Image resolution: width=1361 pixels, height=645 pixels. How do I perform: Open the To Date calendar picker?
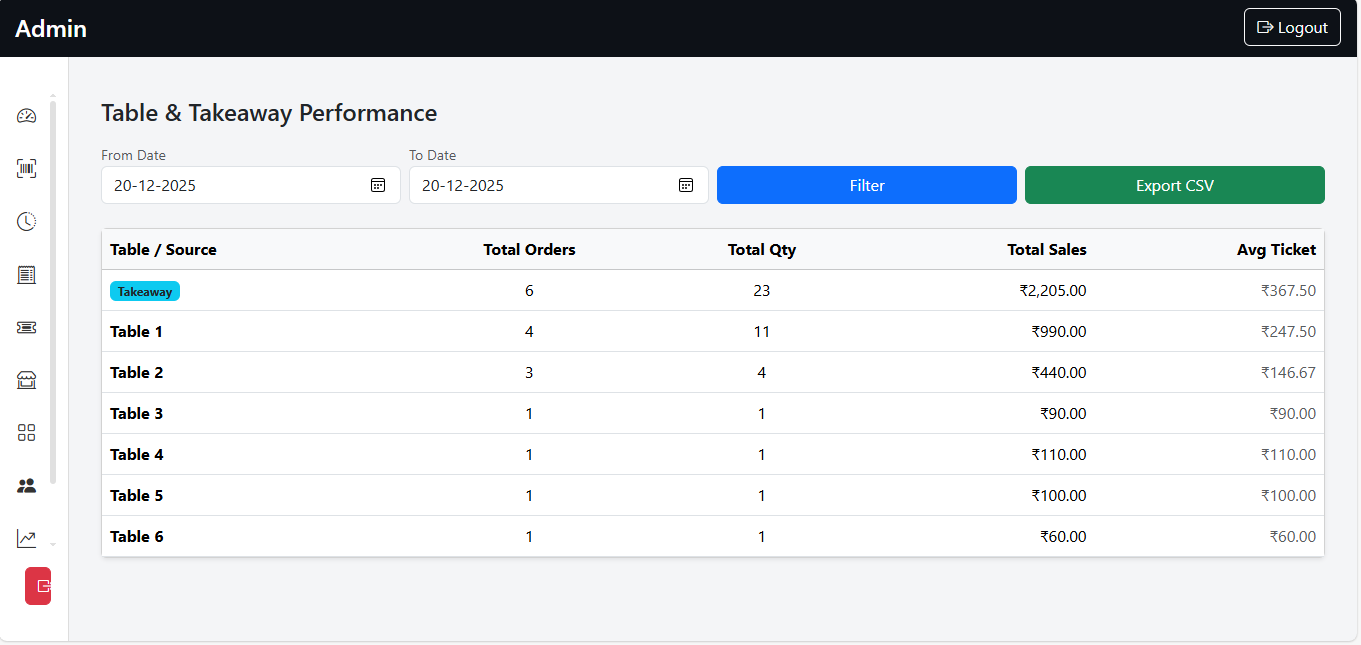[685, 185]
